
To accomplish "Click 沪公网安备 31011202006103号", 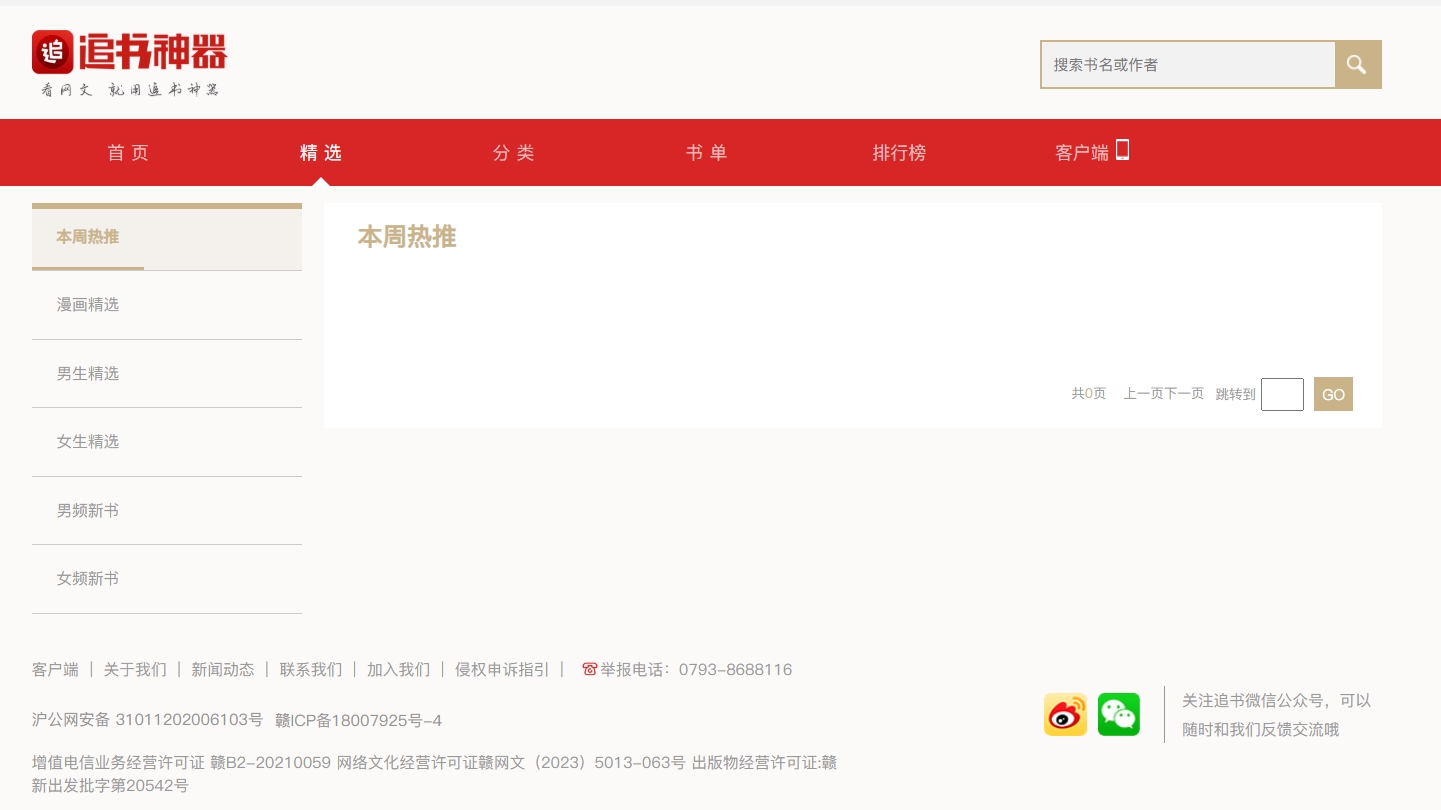I will (147, 720).
